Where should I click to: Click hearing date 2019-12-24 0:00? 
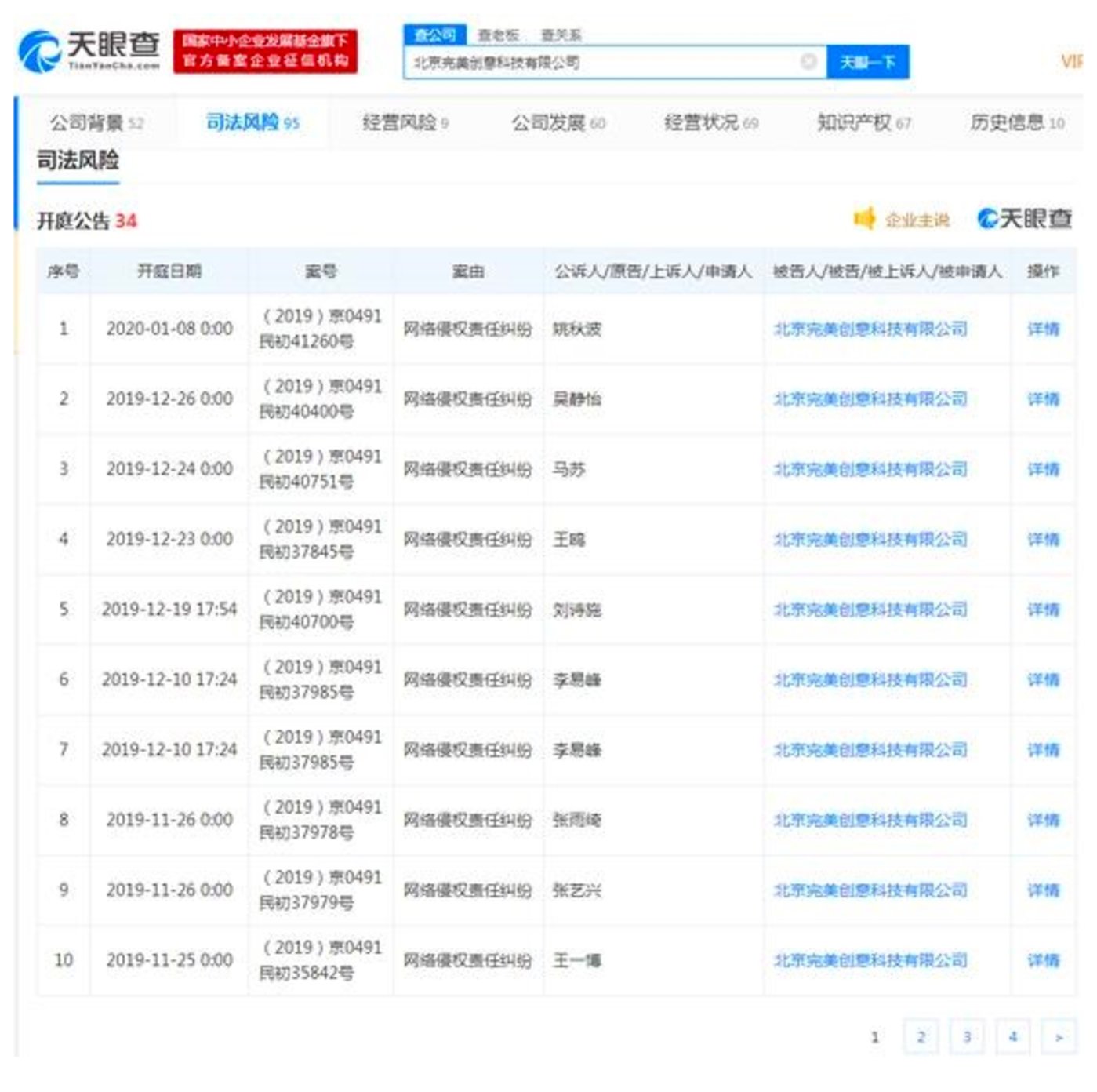[169, 469]
